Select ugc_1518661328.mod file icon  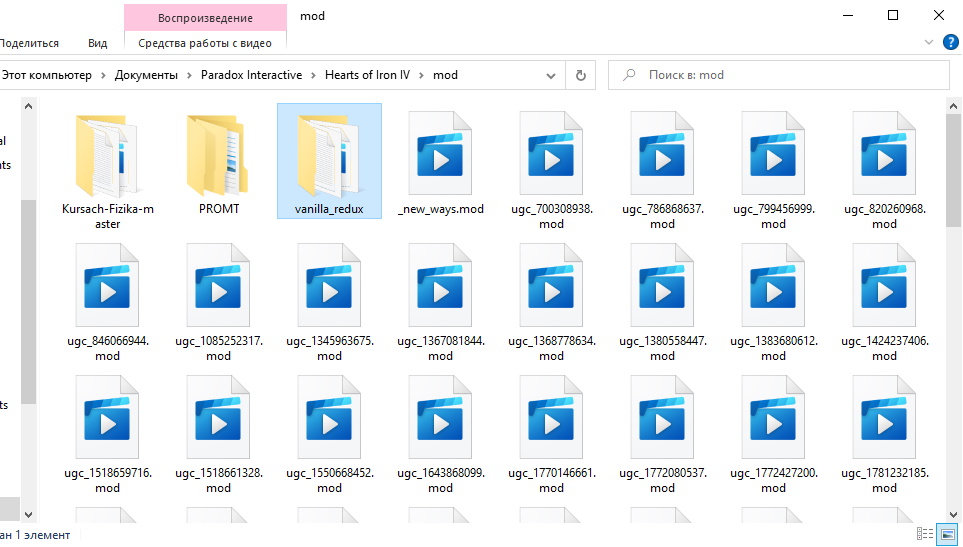[219, 417]
